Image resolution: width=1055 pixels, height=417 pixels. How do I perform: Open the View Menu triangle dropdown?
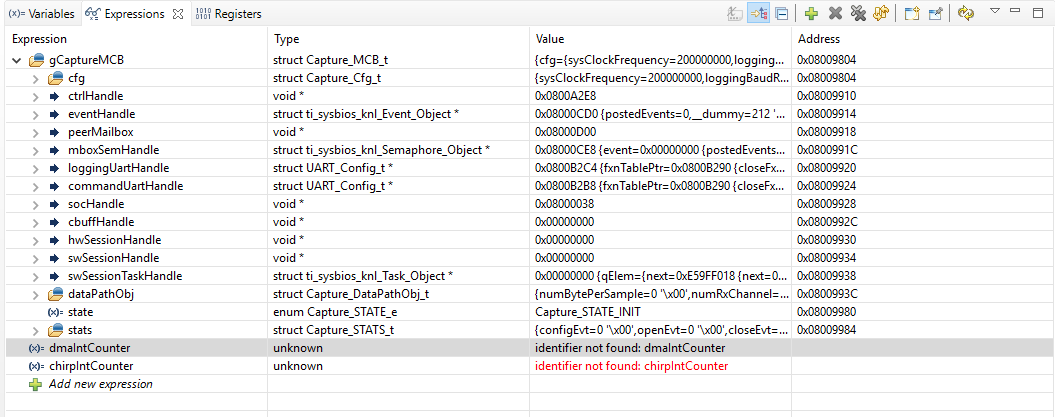tap(995, 11)
